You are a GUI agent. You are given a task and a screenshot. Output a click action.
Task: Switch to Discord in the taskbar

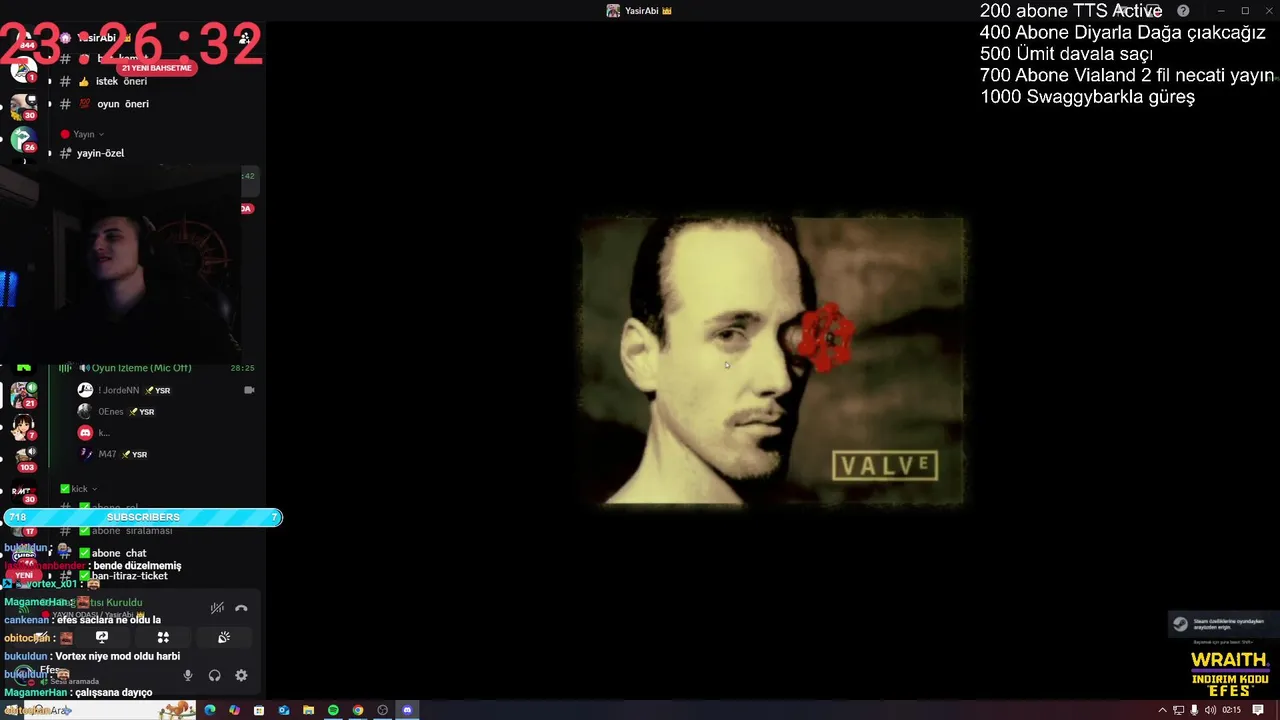407,710
